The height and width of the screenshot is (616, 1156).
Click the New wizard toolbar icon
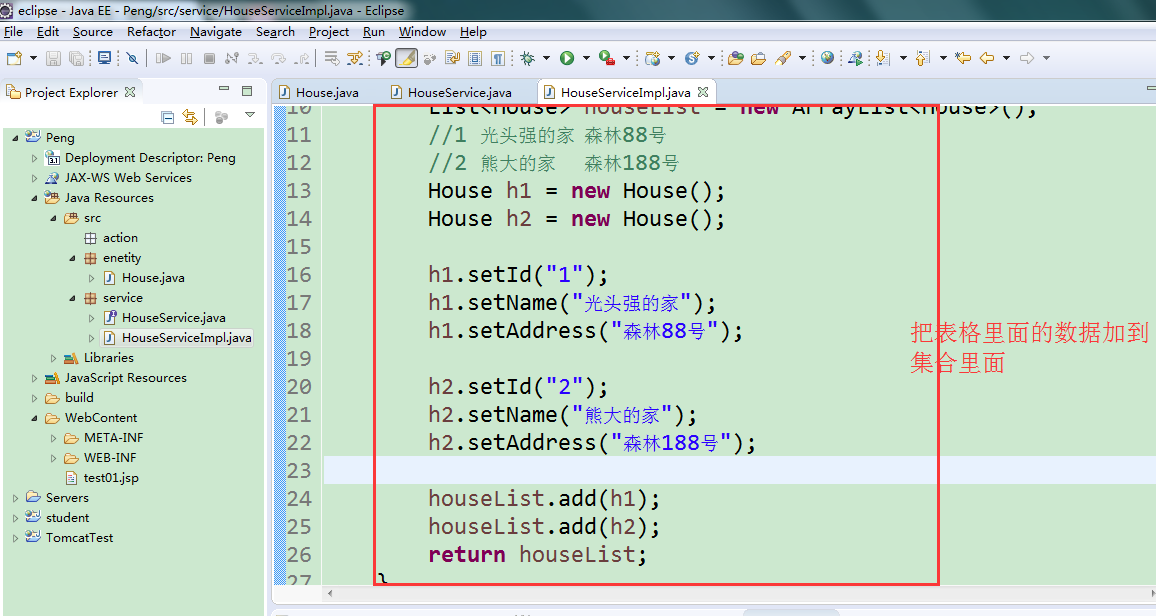click(x=13, y=58)
